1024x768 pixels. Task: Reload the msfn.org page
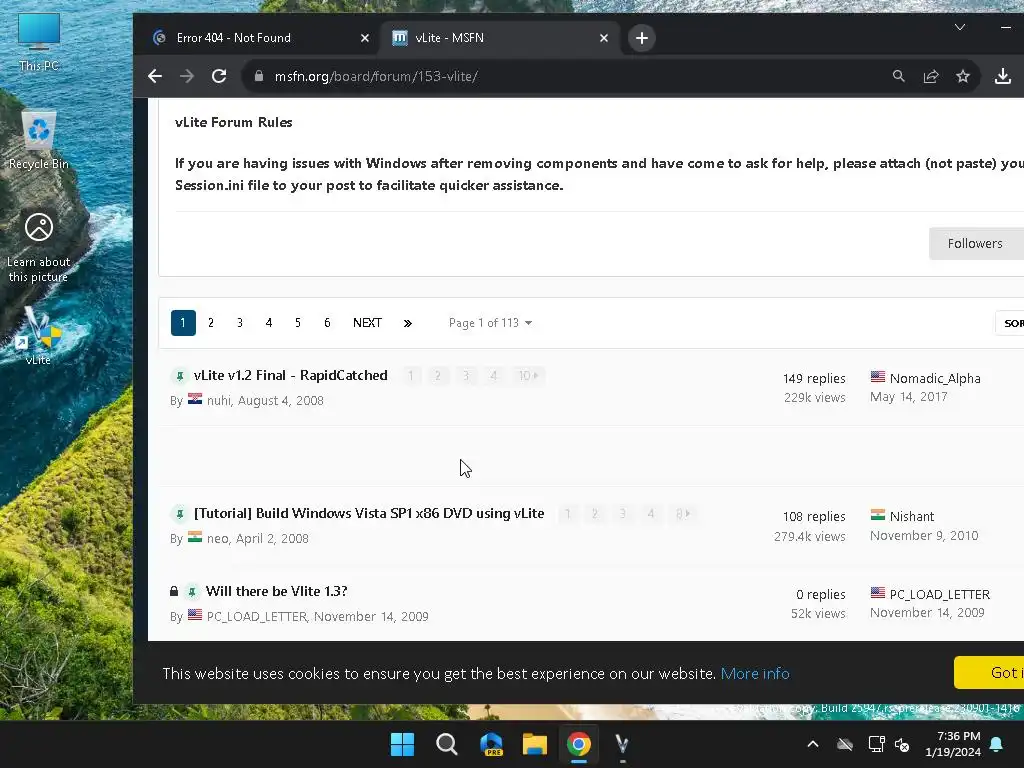click(219, 76)
